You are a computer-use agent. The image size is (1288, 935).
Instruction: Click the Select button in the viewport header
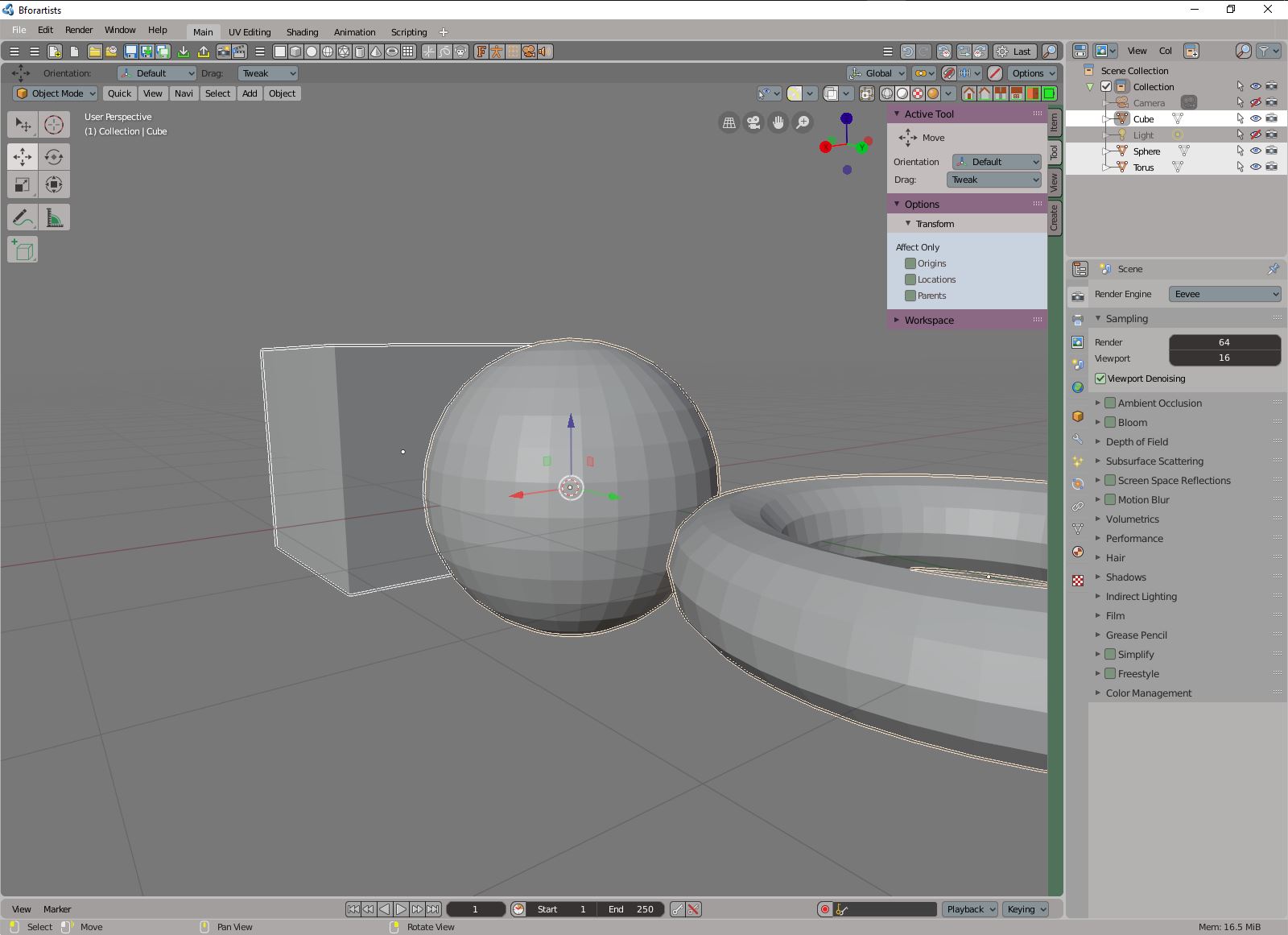click(217, 93)
